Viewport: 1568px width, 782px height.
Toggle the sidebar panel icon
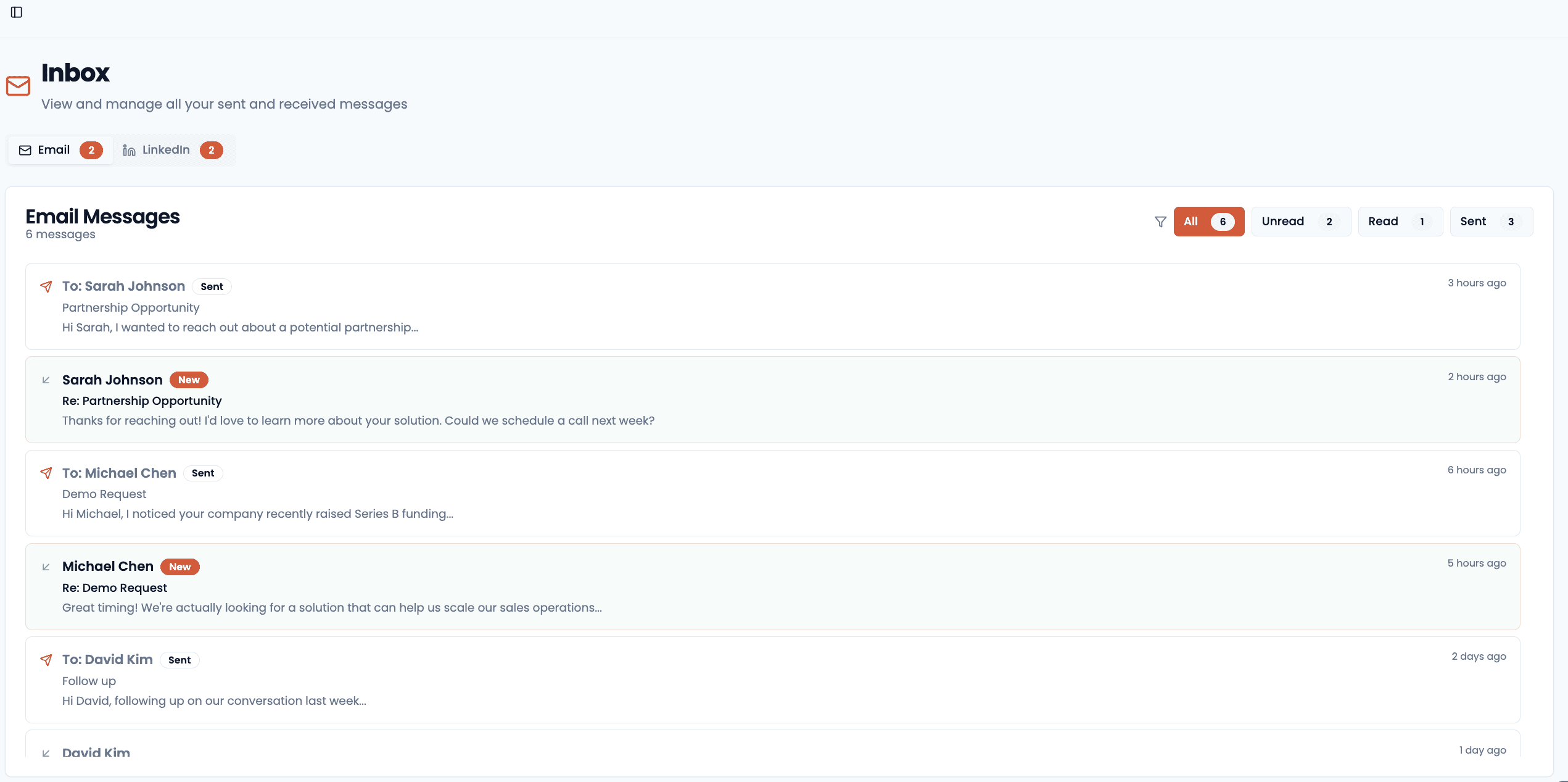pyautogui.click(x=17, y=12)
